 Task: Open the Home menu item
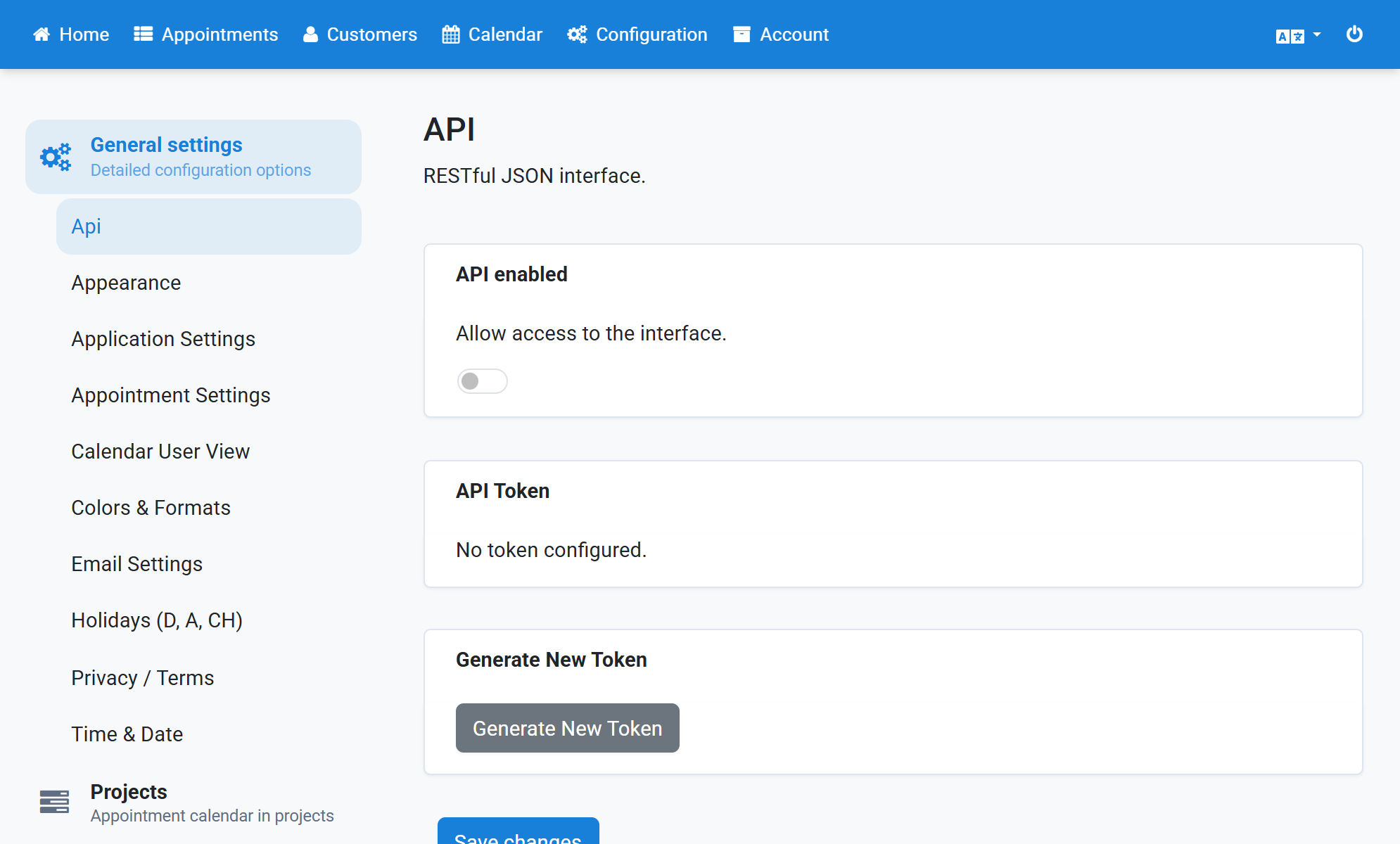coord(71,34)
